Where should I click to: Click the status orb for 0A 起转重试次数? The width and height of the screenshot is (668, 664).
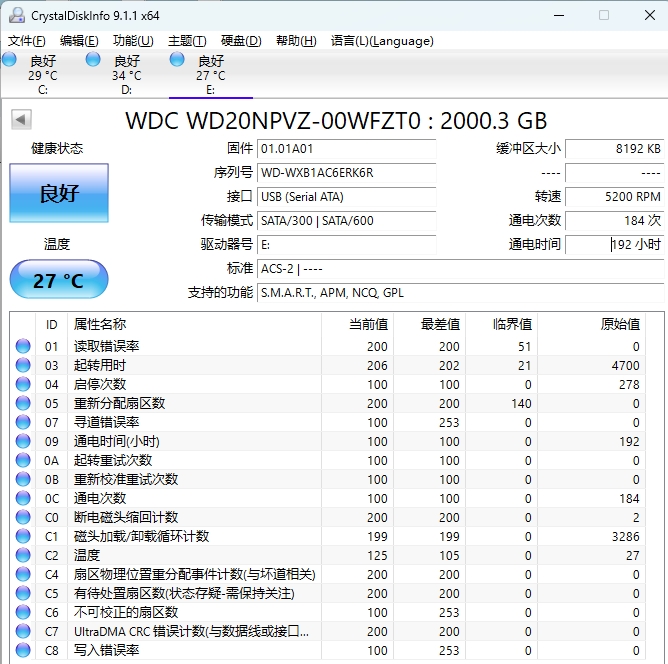pos(23,460)
